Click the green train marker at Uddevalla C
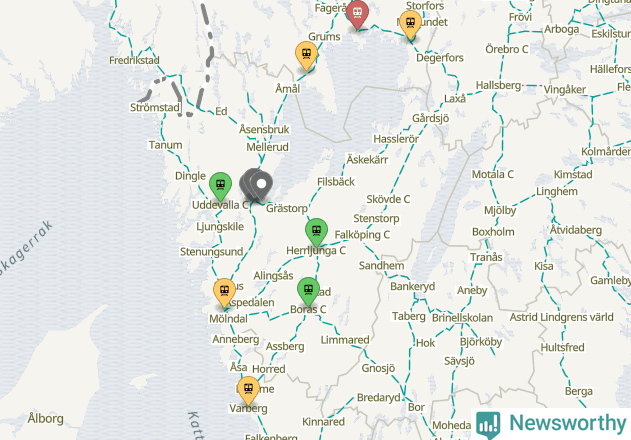 (220, 186)
